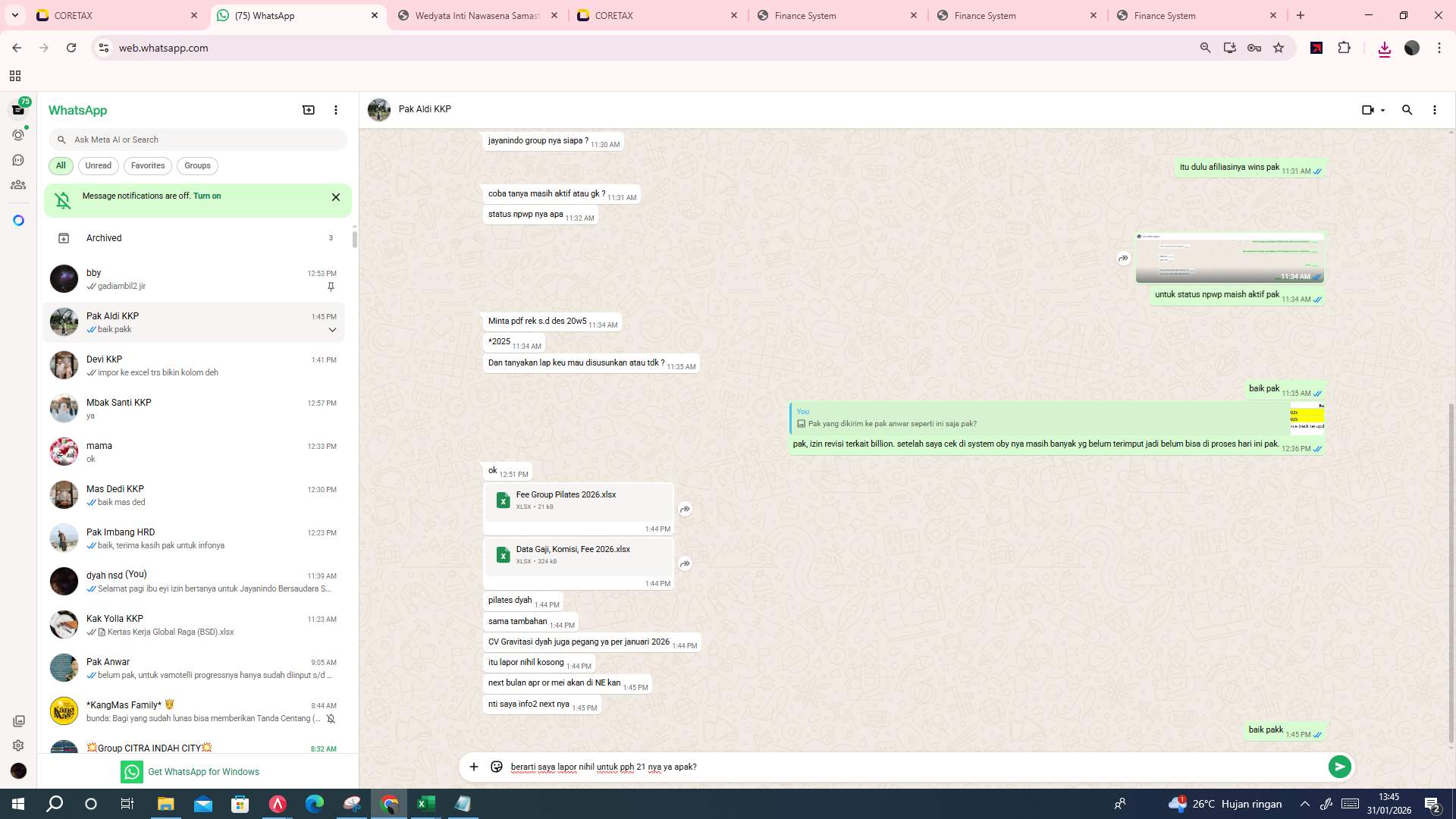The image size is (1456, 819).
Task: Filter chats to show Unread only
Action: pos(98,165)
